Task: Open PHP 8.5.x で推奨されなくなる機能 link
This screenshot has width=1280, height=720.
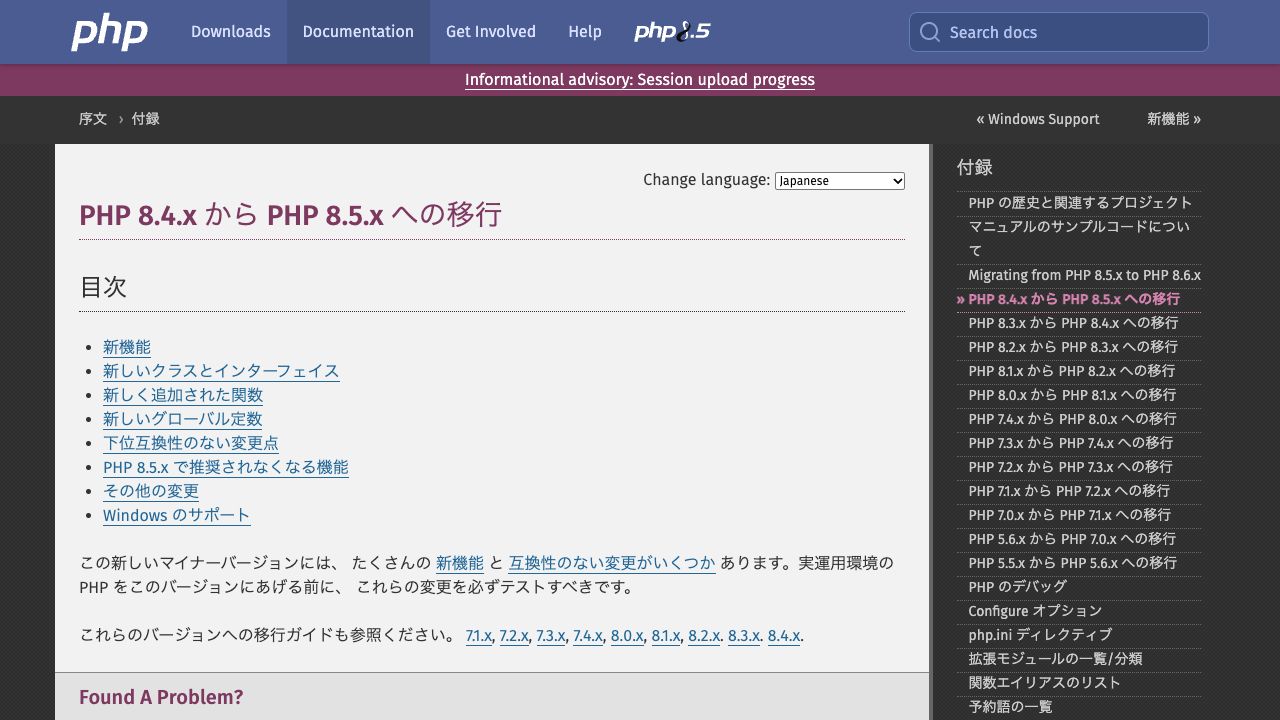Action: [x=226, y=467]
